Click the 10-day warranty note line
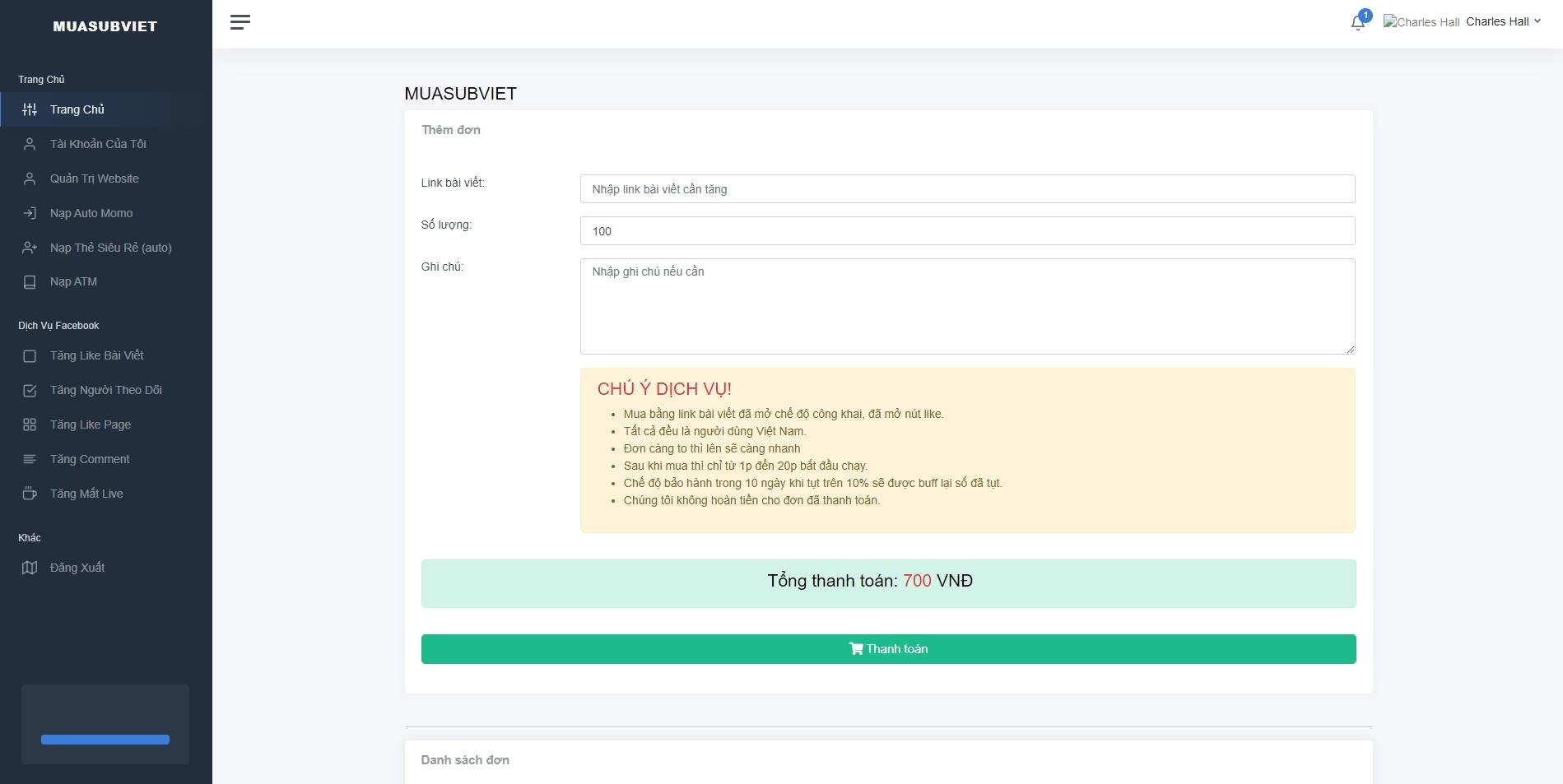 (x=813, y=483)
